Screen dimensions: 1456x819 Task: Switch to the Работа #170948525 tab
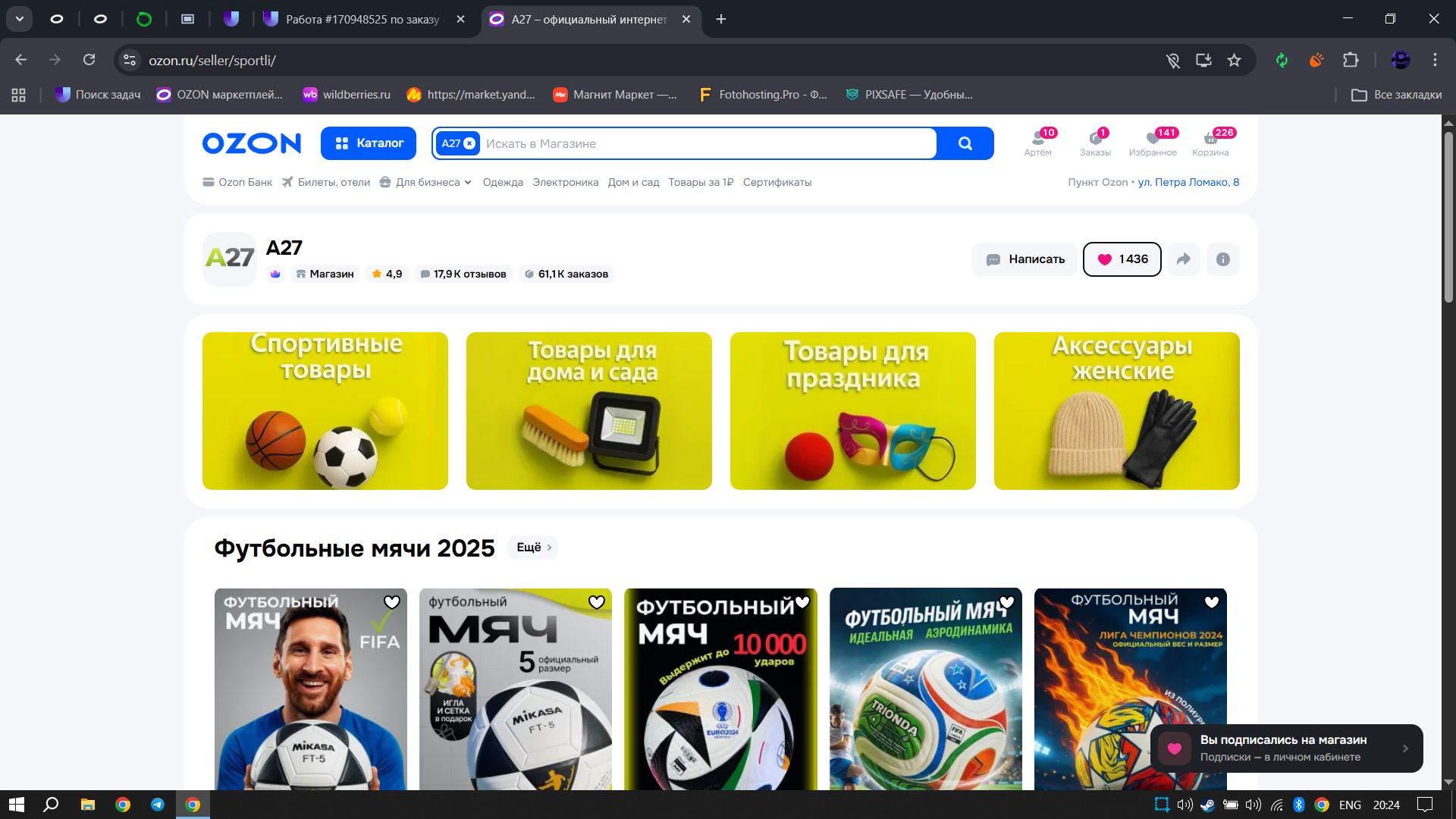[362, 20]
